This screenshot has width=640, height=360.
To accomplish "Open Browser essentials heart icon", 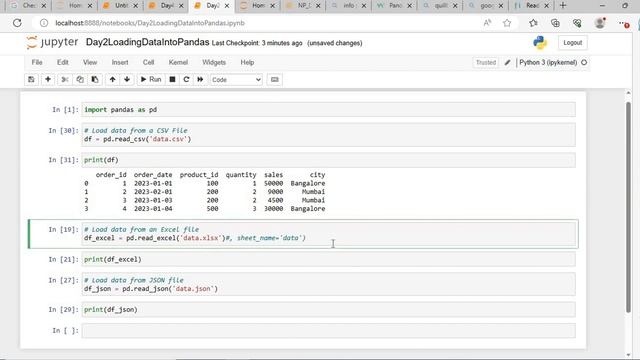I will tap(577, 23).
